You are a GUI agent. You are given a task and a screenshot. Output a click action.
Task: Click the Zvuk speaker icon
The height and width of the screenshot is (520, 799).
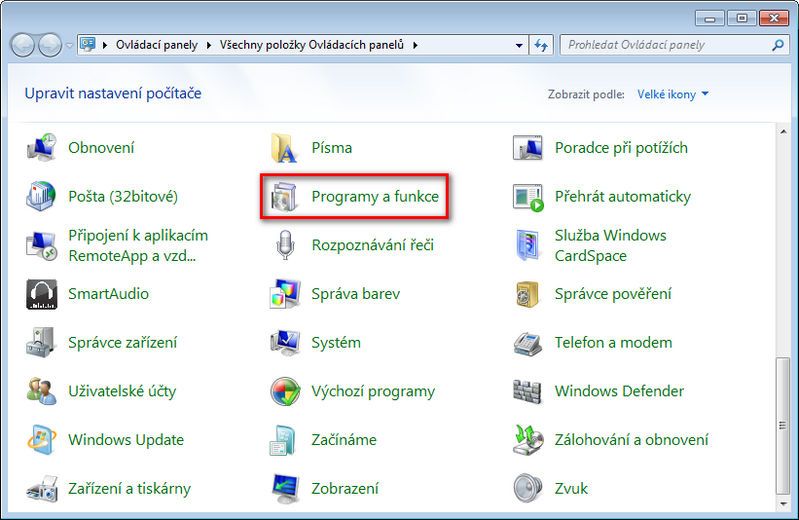pyautogui.click(x=527, y=488)
